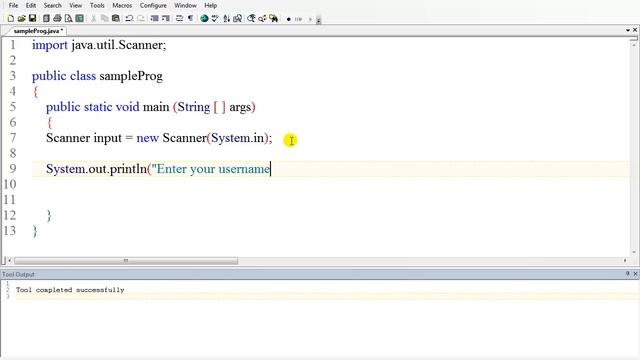Image resolution: width=640 pixels, height=360 pixels.
Task: Increase indent with the toolbar icon
Action: (x=165, y=18)
